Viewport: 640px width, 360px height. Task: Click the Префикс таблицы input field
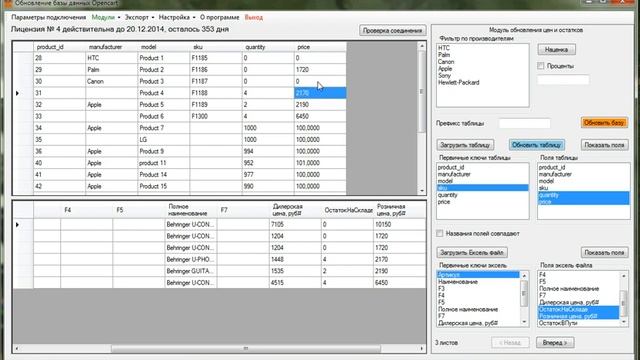pos(524,123)
